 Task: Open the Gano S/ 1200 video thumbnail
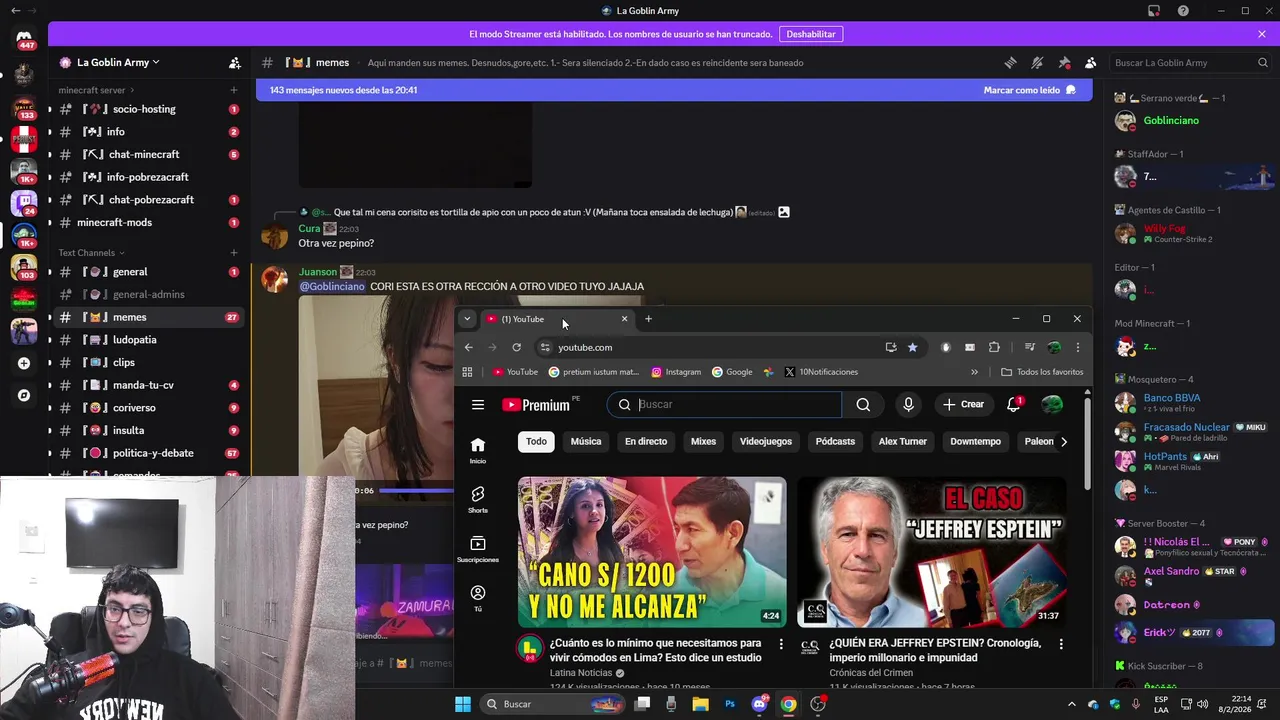click(652, 552)
